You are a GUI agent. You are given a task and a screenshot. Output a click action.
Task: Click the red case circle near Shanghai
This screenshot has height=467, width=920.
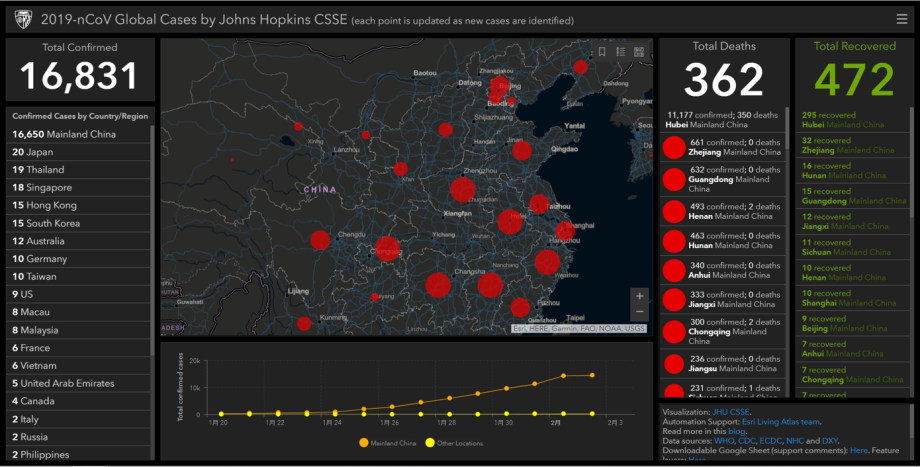[x=565, y=231]
